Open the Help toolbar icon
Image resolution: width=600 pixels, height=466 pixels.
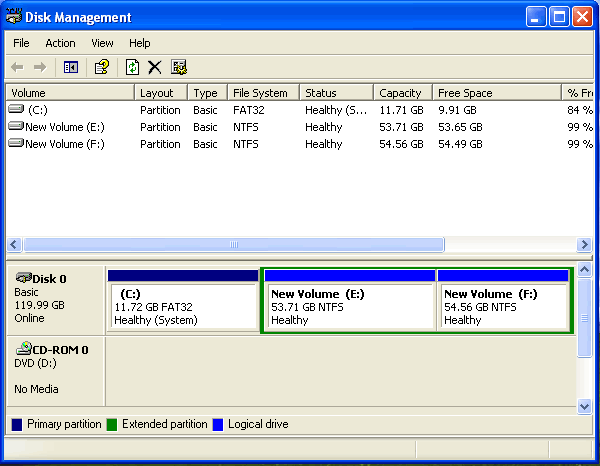coord(102,67)
